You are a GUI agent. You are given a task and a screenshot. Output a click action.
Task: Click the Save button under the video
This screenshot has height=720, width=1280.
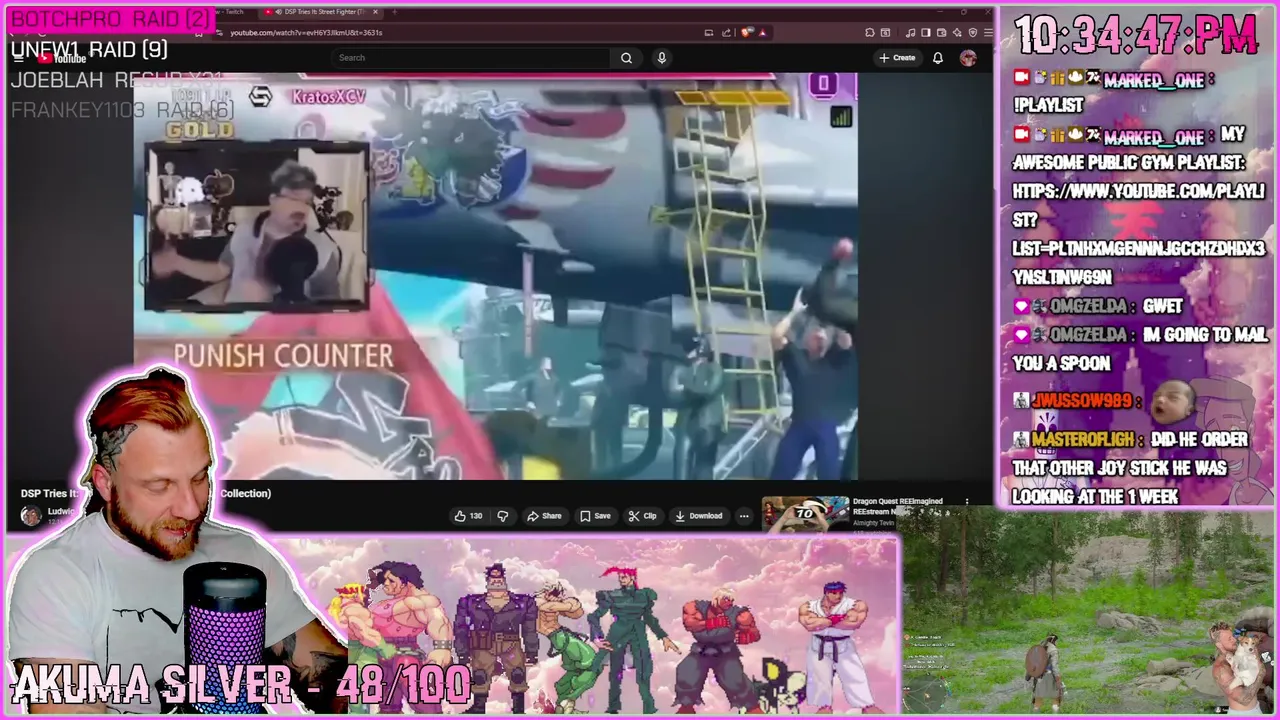point(595,516)
